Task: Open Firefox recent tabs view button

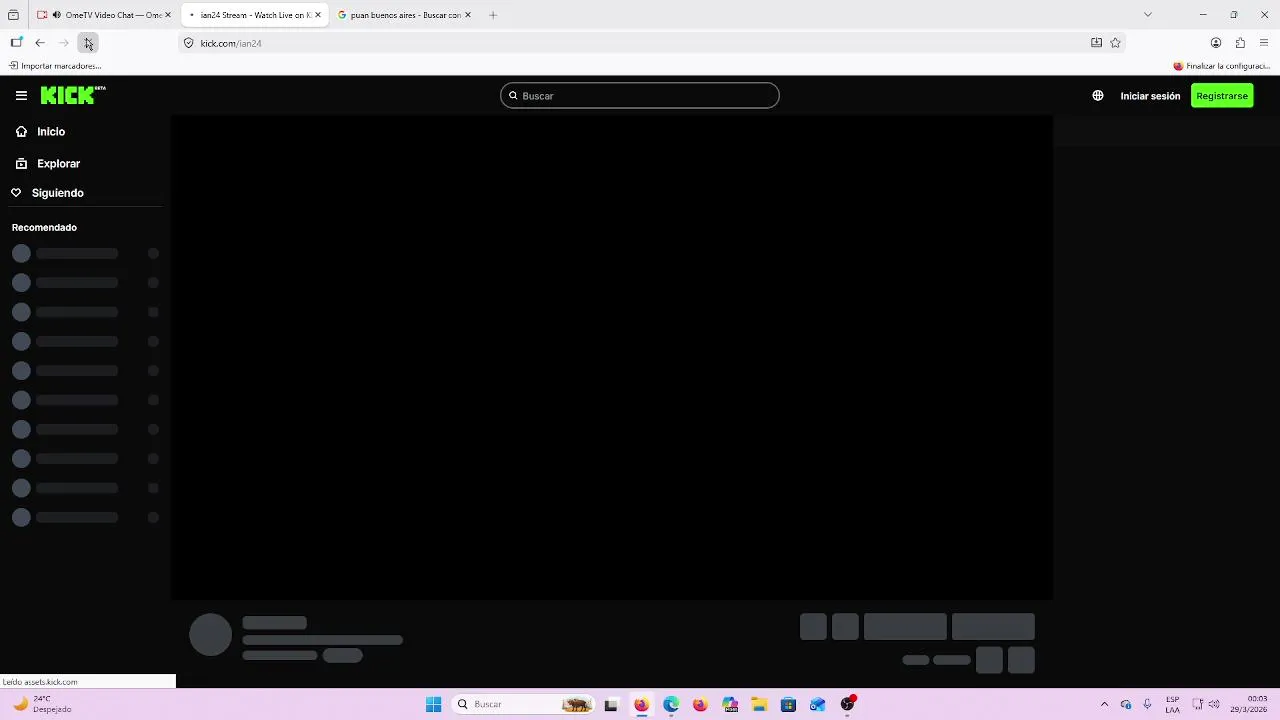Action: (x=13, y=15)
